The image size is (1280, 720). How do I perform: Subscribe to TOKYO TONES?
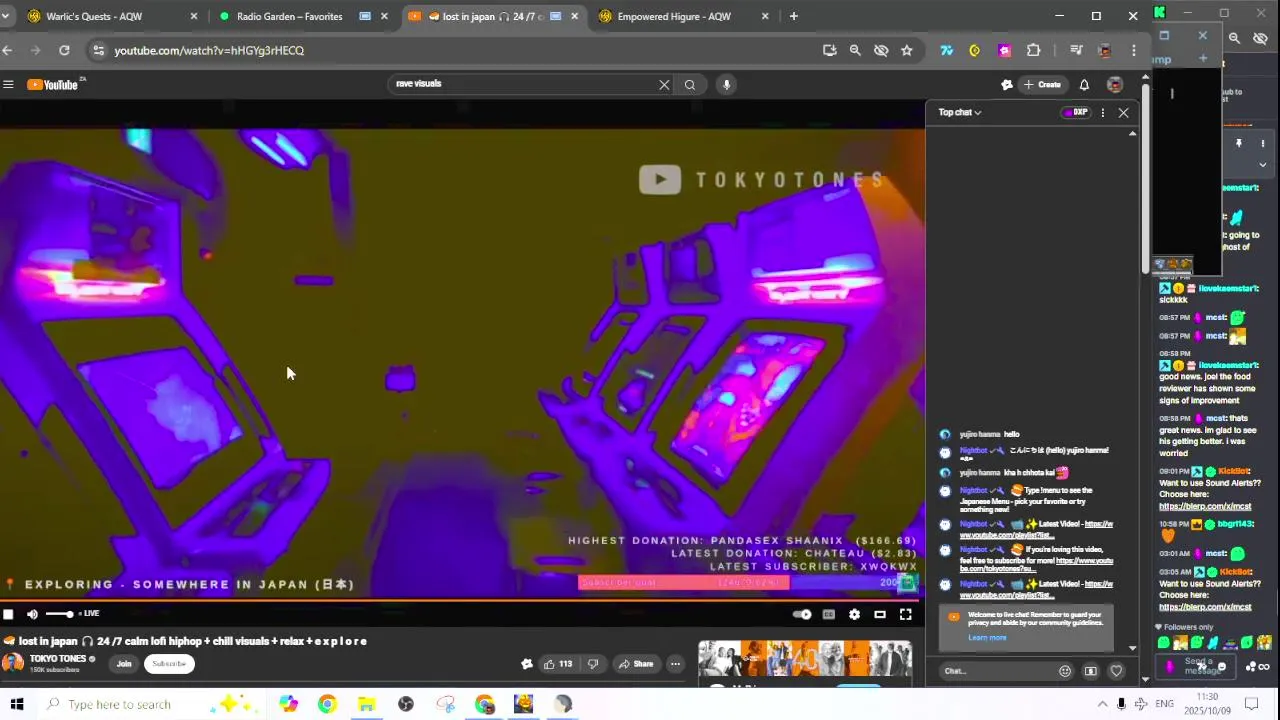point(169,664)
